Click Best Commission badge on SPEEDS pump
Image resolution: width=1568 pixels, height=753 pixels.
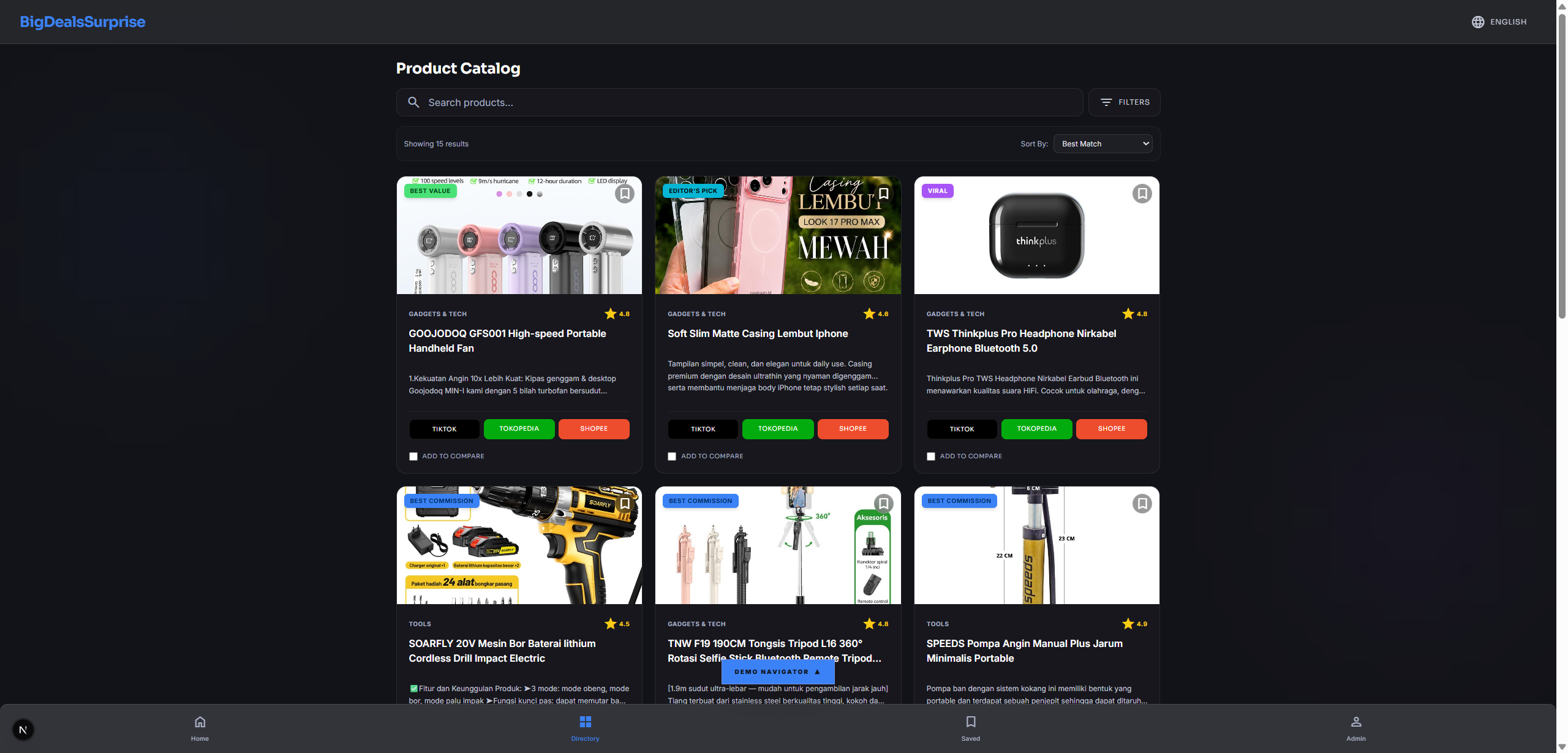959,501
